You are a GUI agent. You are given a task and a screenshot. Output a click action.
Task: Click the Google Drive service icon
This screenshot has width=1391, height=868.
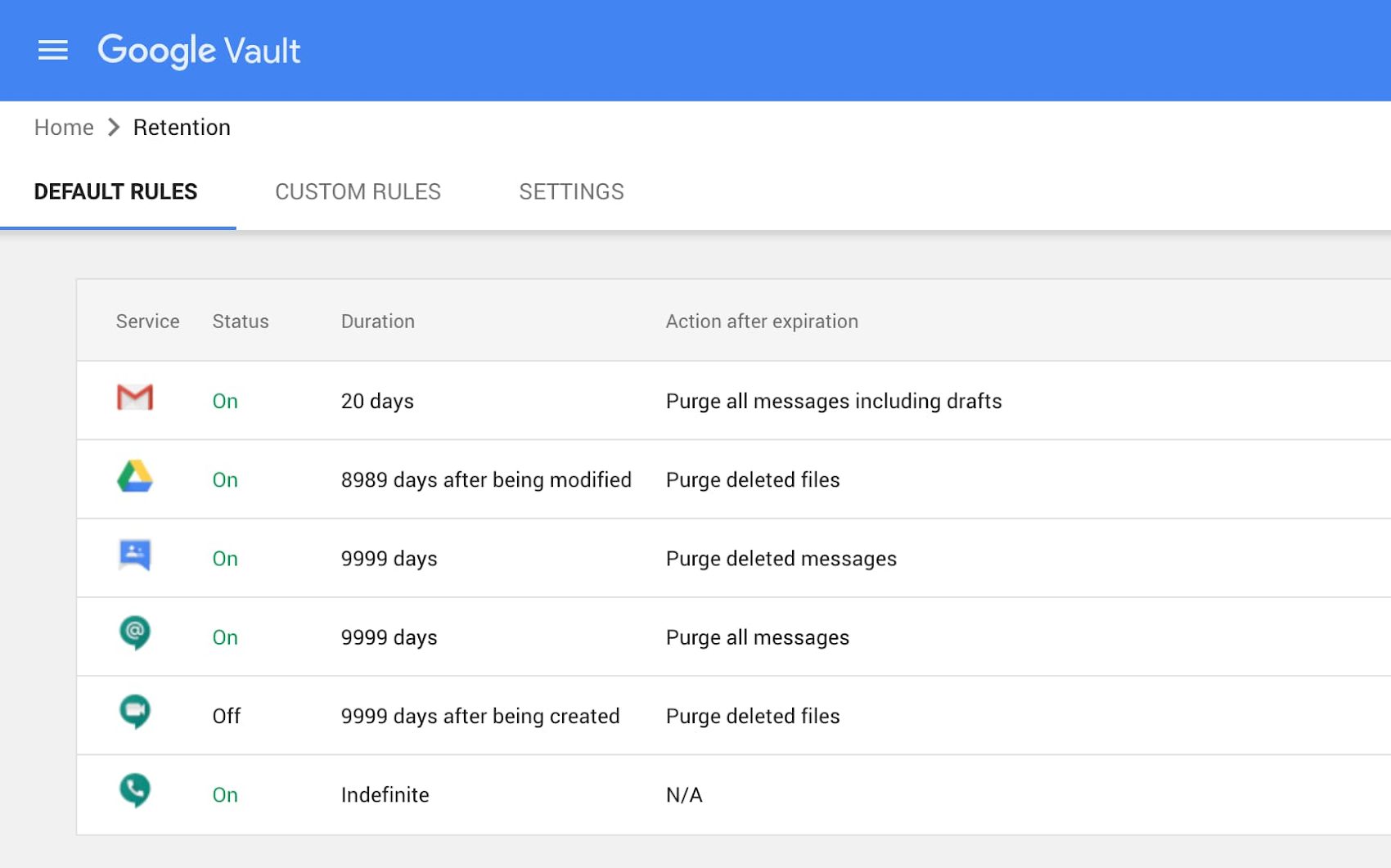(135, 476)
